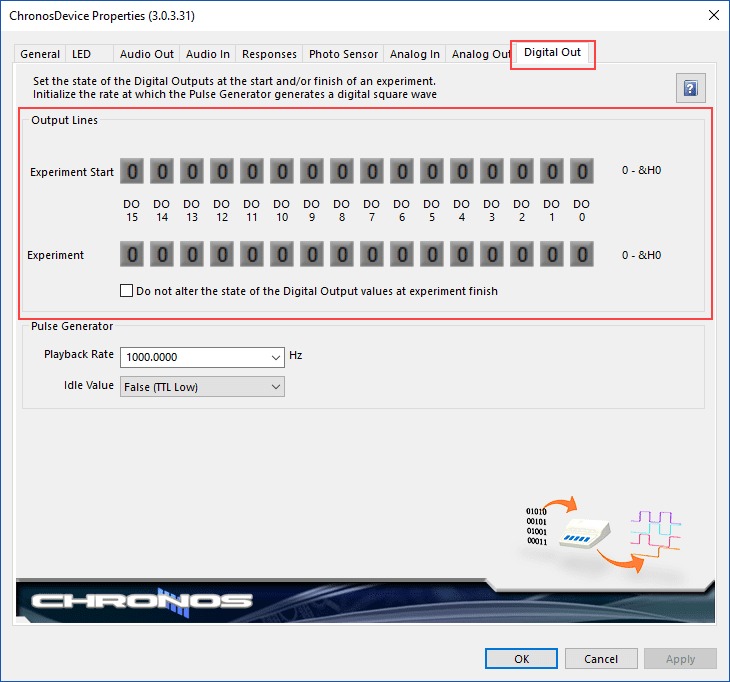Select the Photo Sensor tab
Image resolution: width=730 pixels, height=682 pixels.
343,54
